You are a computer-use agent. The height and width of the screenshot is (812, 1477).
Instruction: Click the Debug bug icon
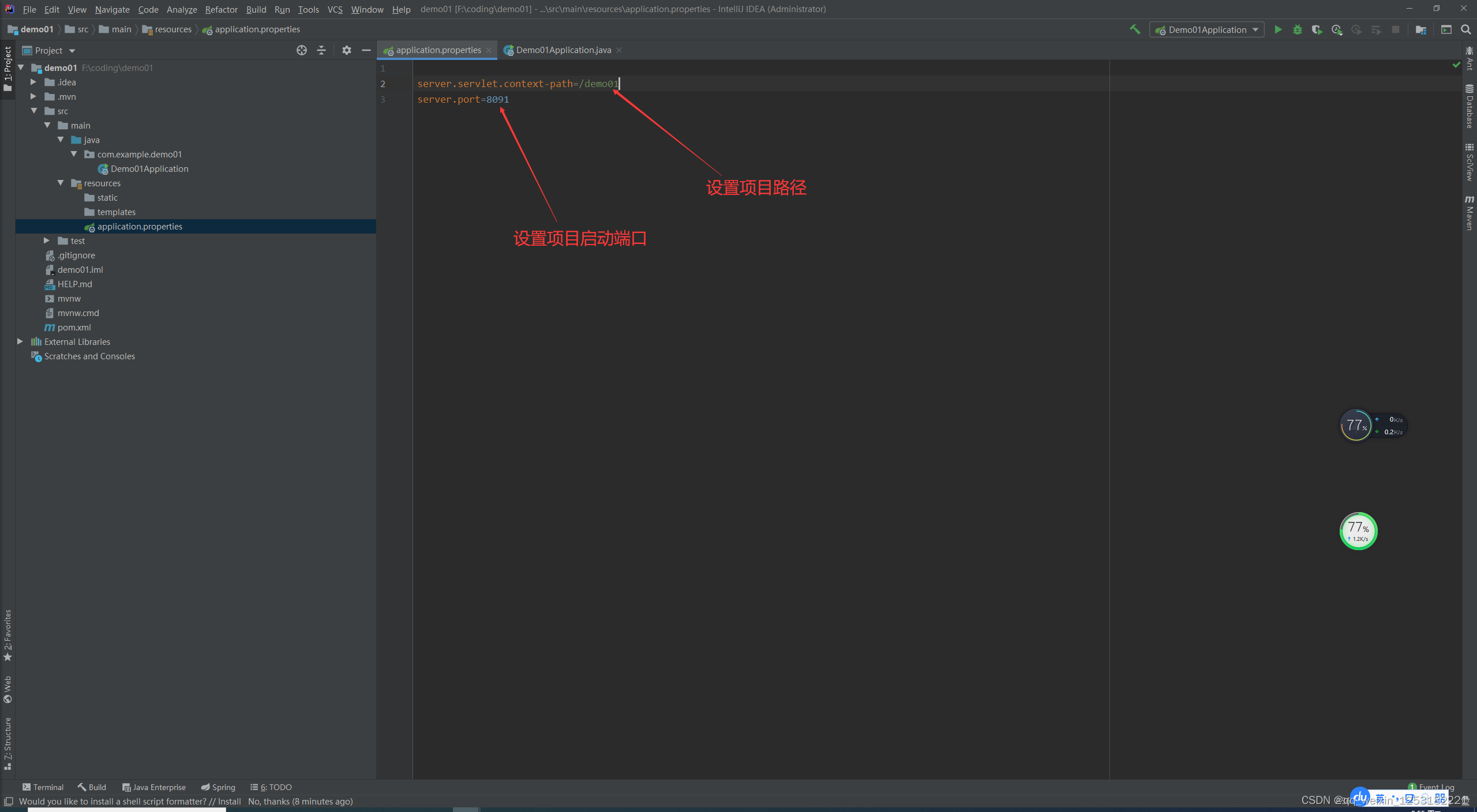[x=1298, y=29]
